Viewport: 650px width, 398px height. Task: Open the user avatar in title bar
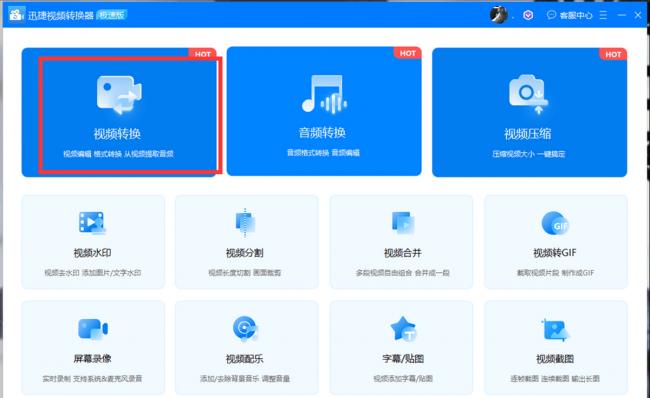pos(498,15)
